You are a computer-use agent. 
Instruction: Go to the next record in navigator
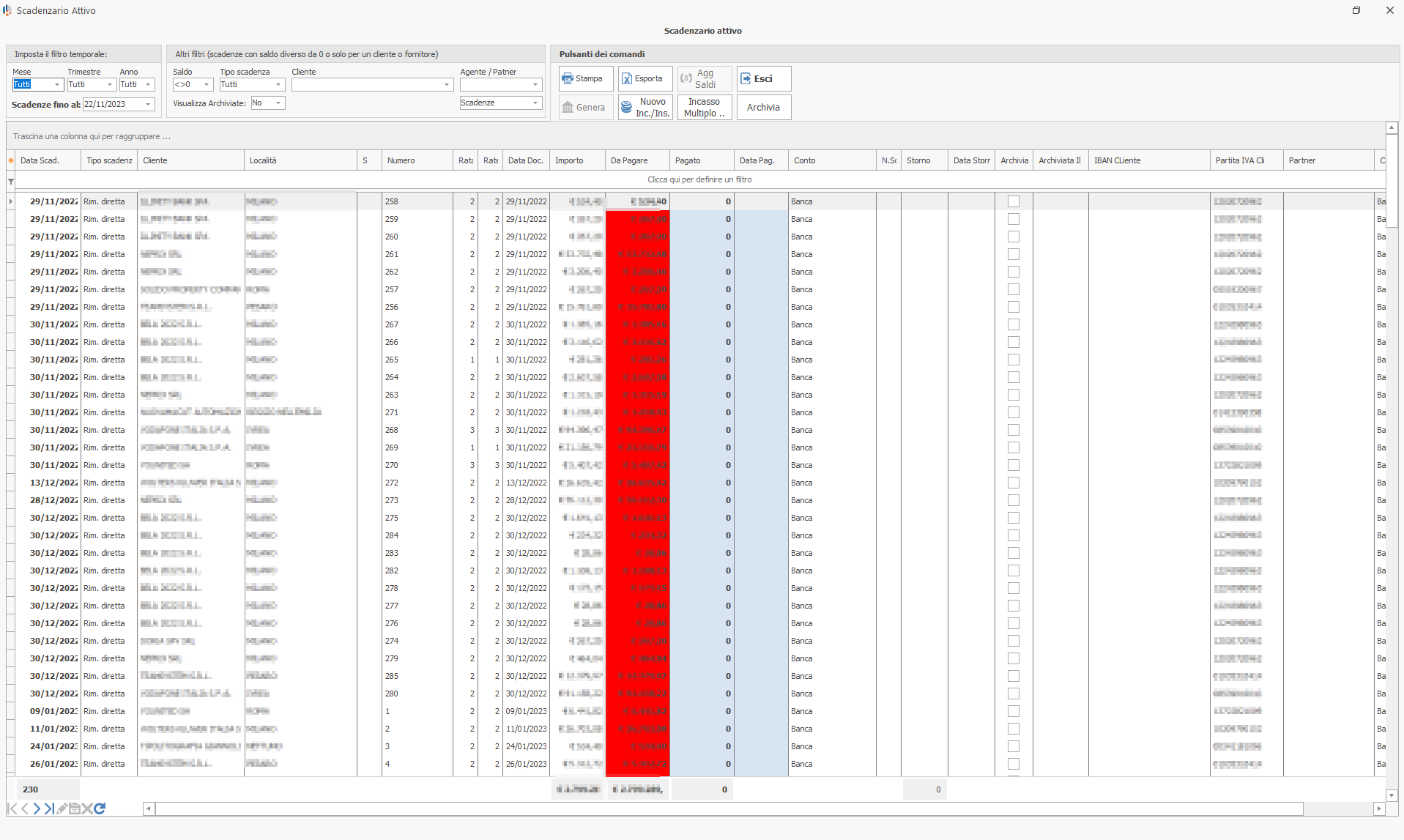tap(37, 809)
